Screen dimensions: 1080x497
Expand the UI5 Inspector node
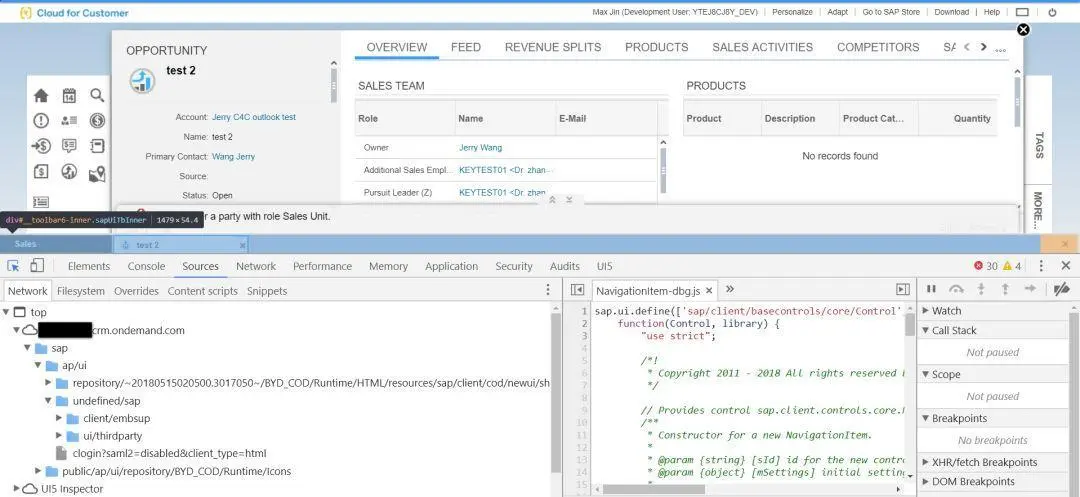pos(17,489)
